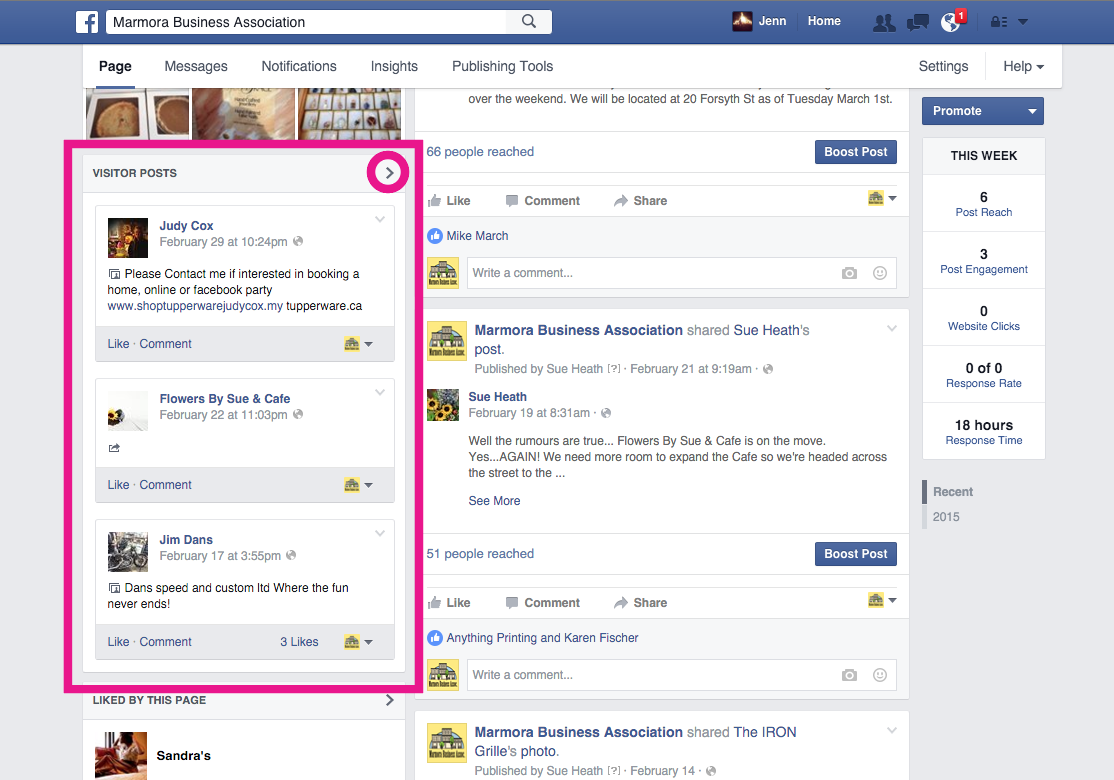Open Publishing Tools tab

502,66
